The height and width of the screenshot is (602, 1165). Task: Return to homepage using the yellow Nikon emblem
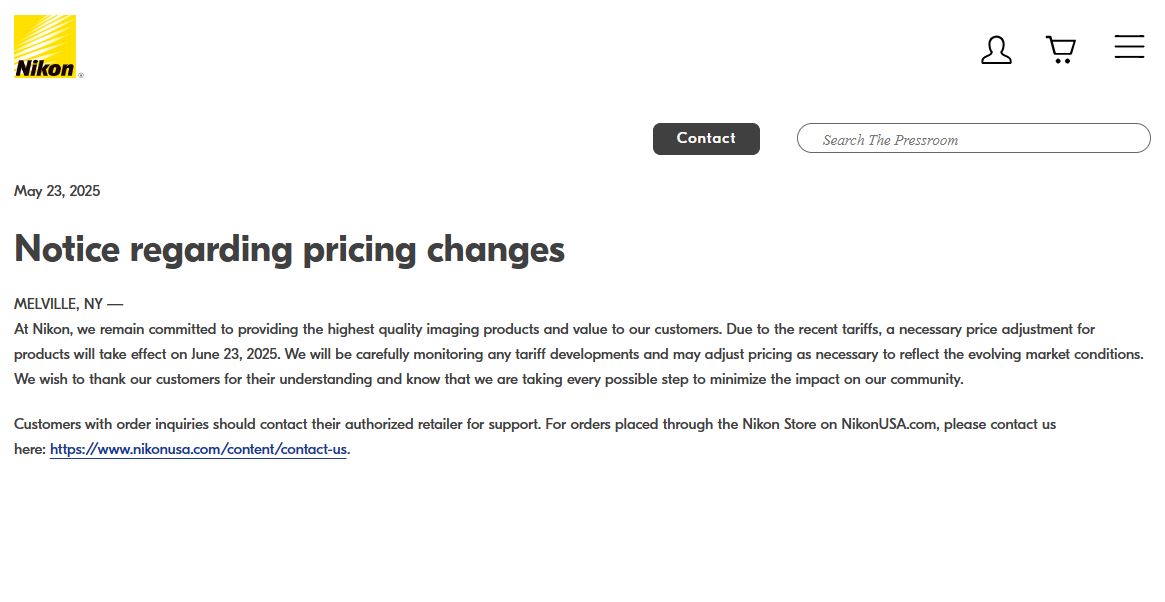tap(45, 44)
